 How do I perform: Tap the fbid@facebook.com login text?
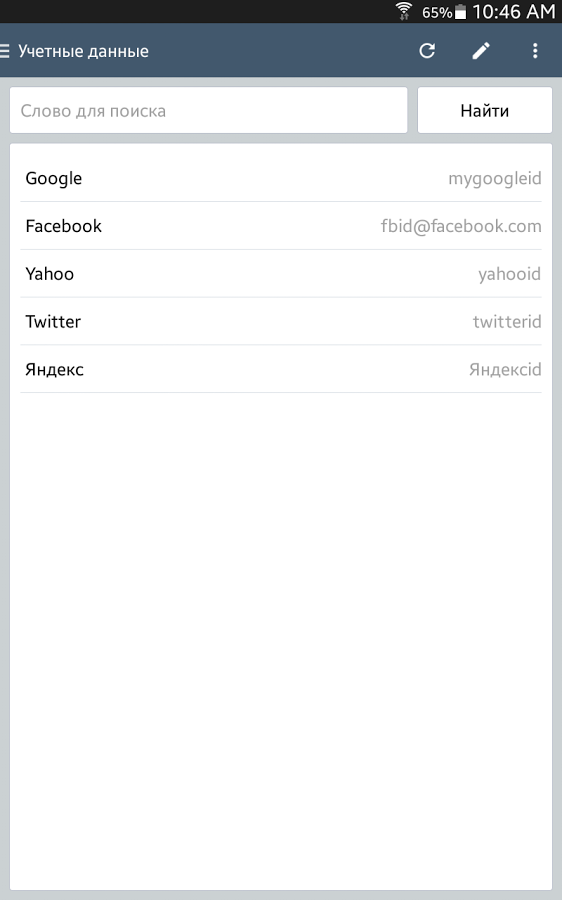pos(461,226)
